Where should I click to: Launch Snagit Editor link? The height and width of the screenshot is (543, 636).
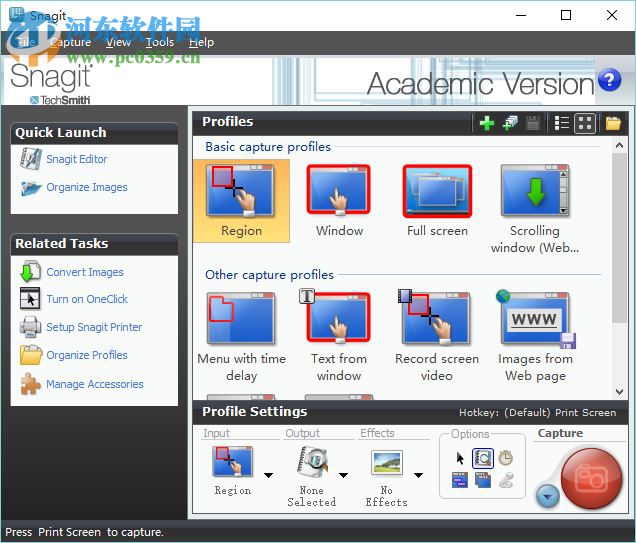[77, 159]
